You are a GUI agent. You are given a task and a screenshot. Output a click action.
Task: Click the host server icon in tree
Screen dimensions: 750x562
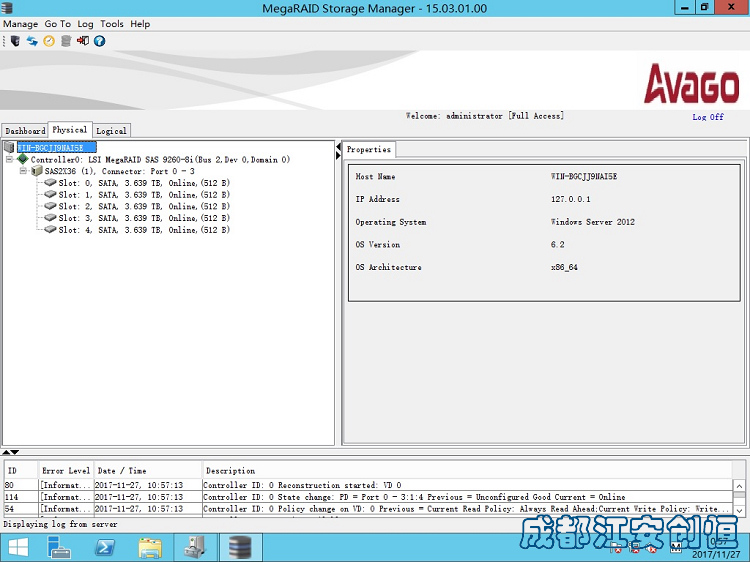[x=9, y=147]
